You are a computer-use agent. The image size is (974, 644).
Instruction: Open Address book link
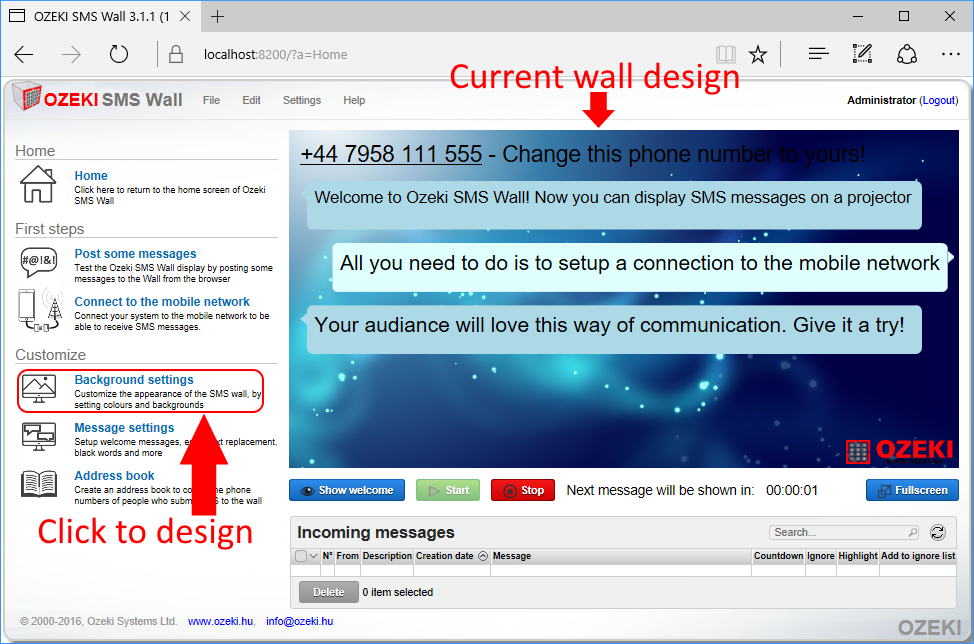[114, 476]
